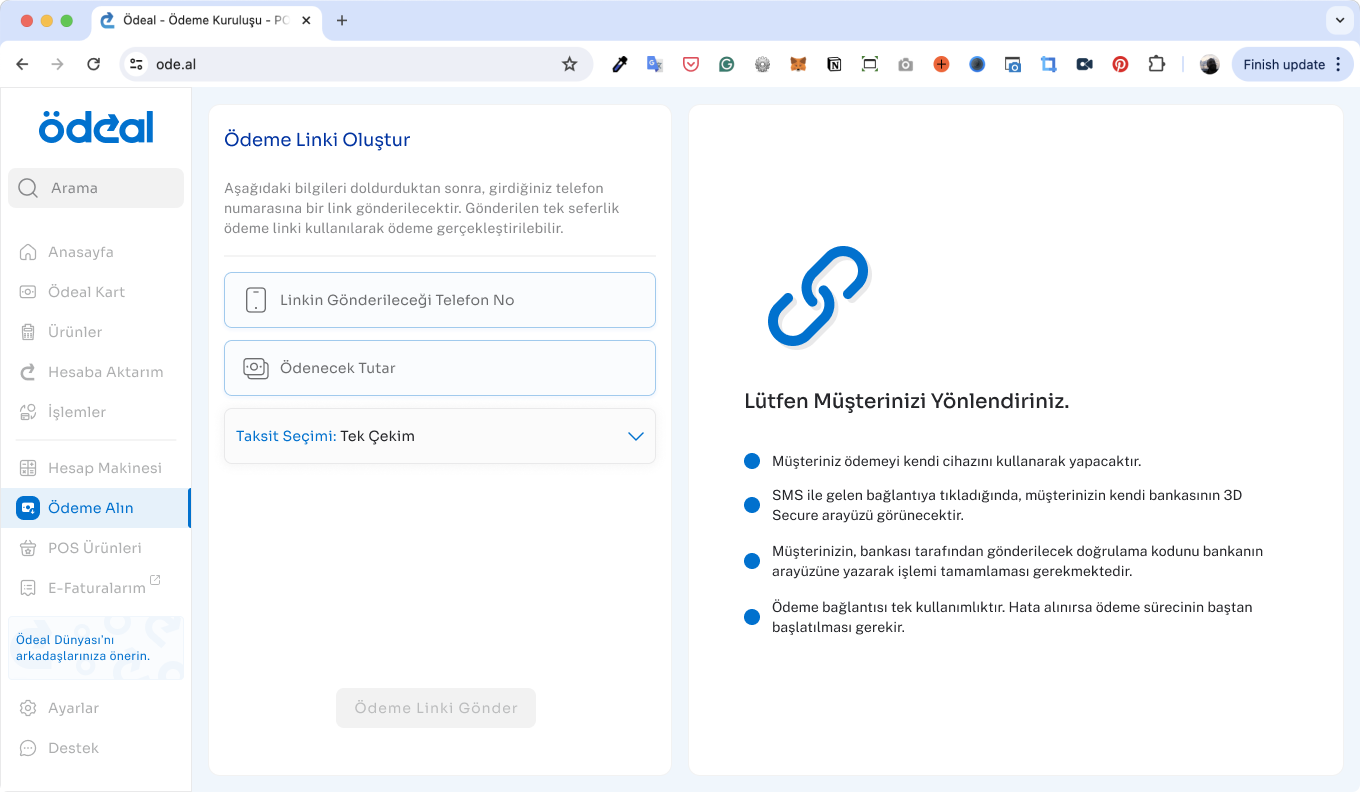Screen dimensions: 1360x792
Task: Open the video camera recorder extension
Action: [x=1085, y=64]
